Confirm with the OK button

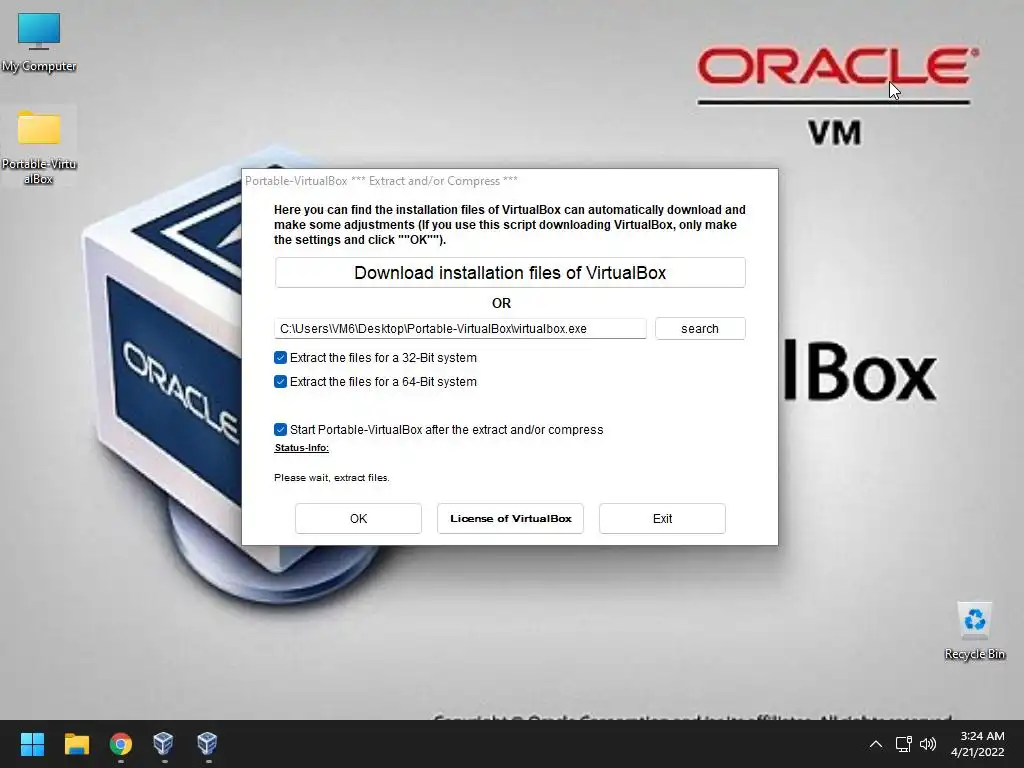click(359, 519)
